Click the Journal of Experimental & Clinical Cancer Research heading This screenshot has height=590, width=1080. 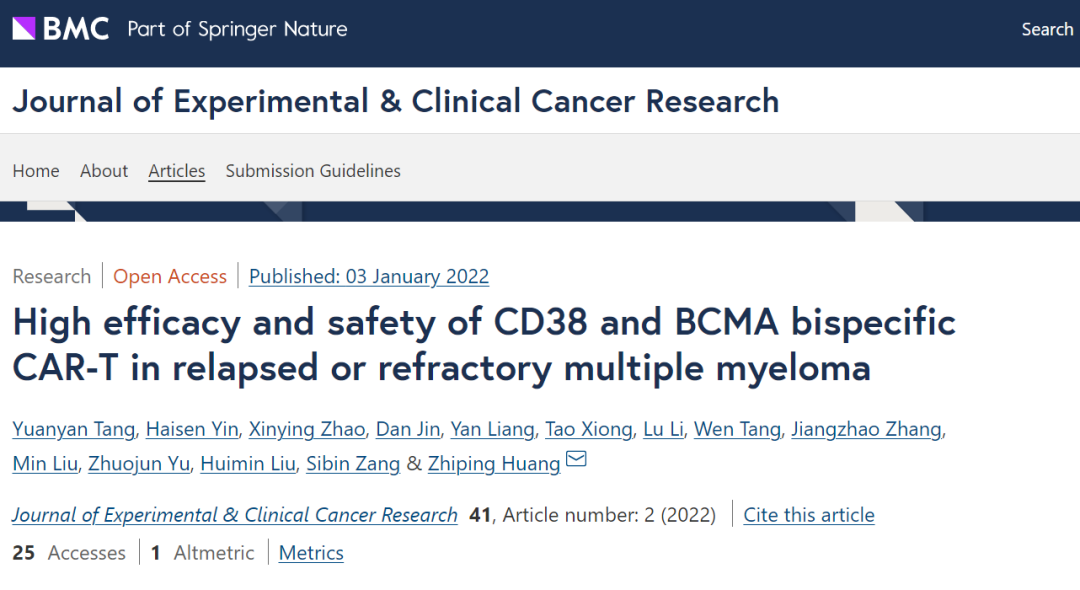(x=396, y=101)
